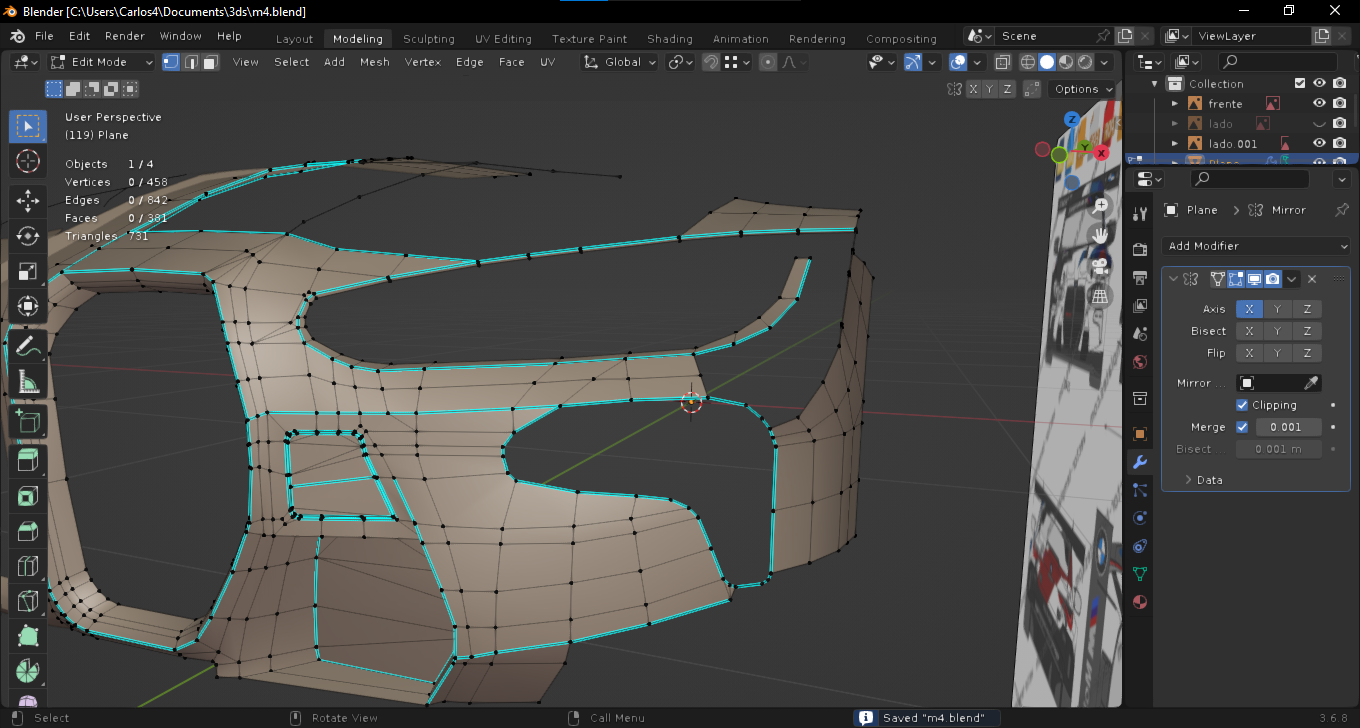Click the camera view gizmo icon
1360x728 pixels.
pyautogui.click(x=1100, y=265)
